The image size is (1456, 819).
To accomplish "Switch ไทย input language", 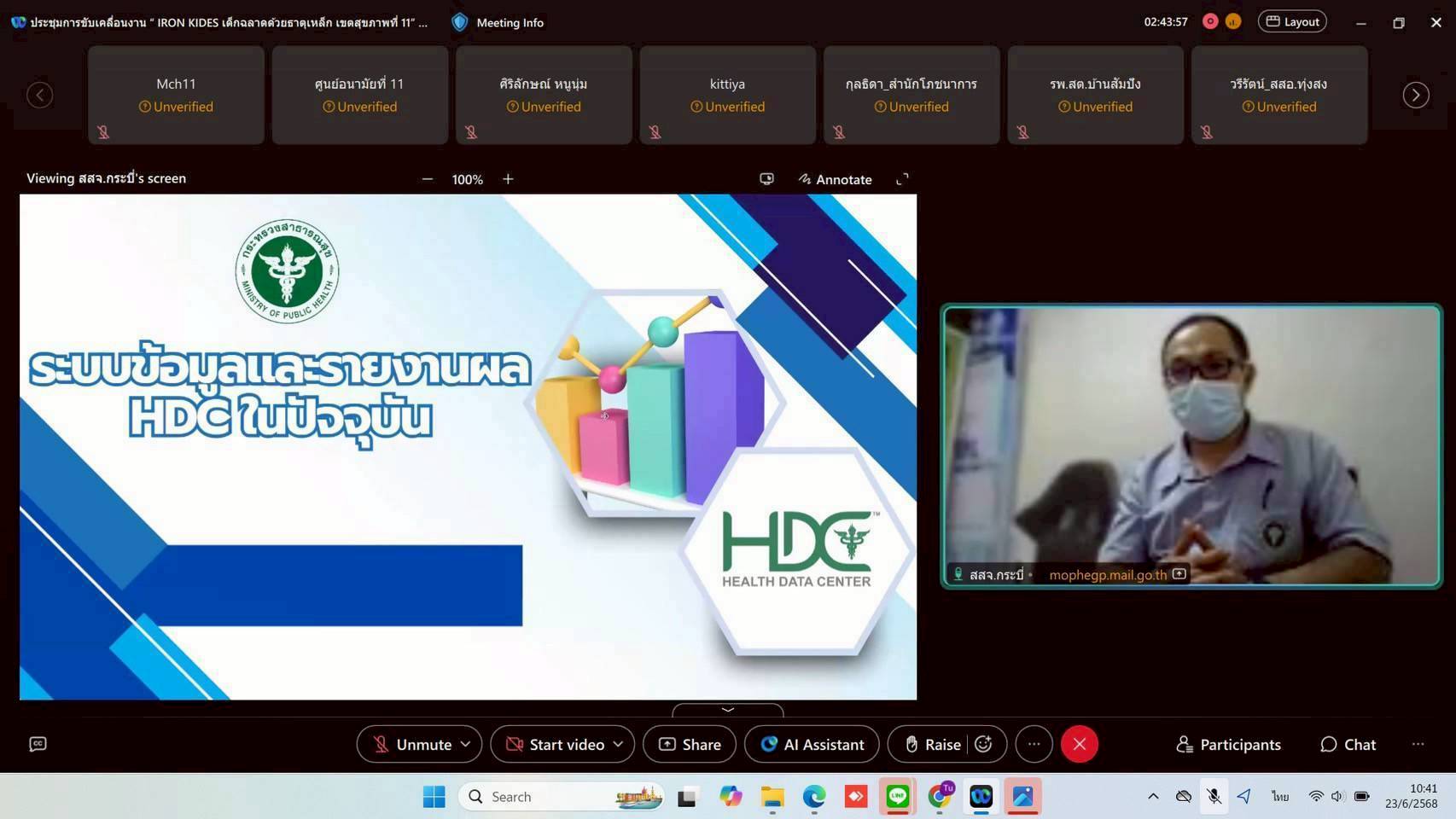I will click(x=1280, y=796).
